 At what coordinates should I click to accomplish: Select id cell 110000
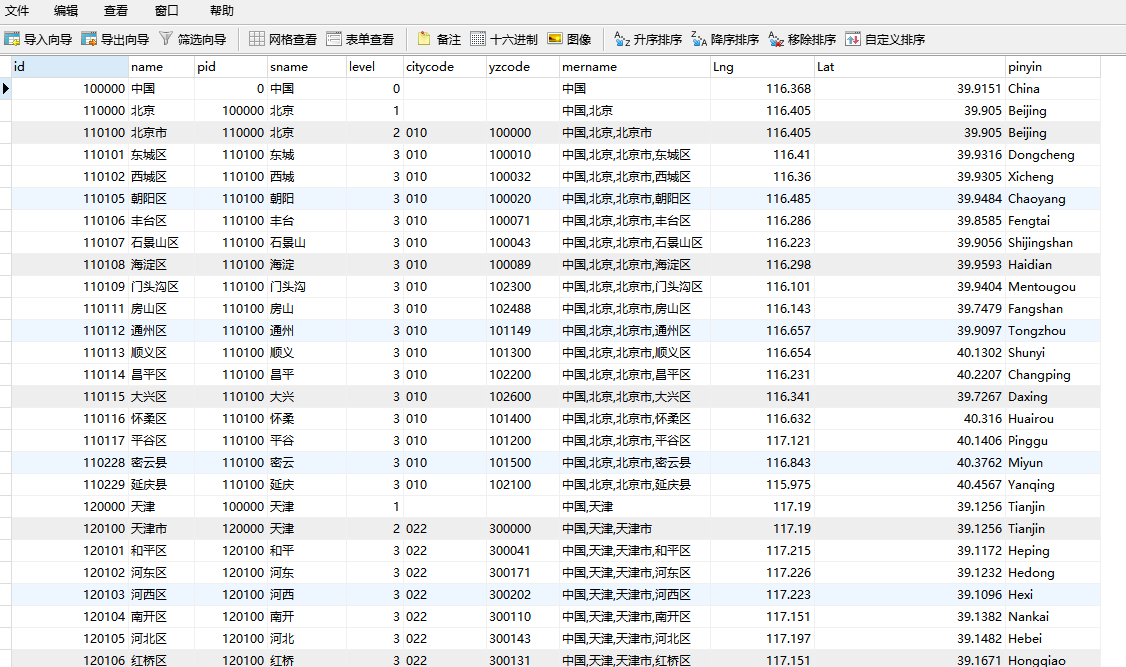(x=70, y=111)
